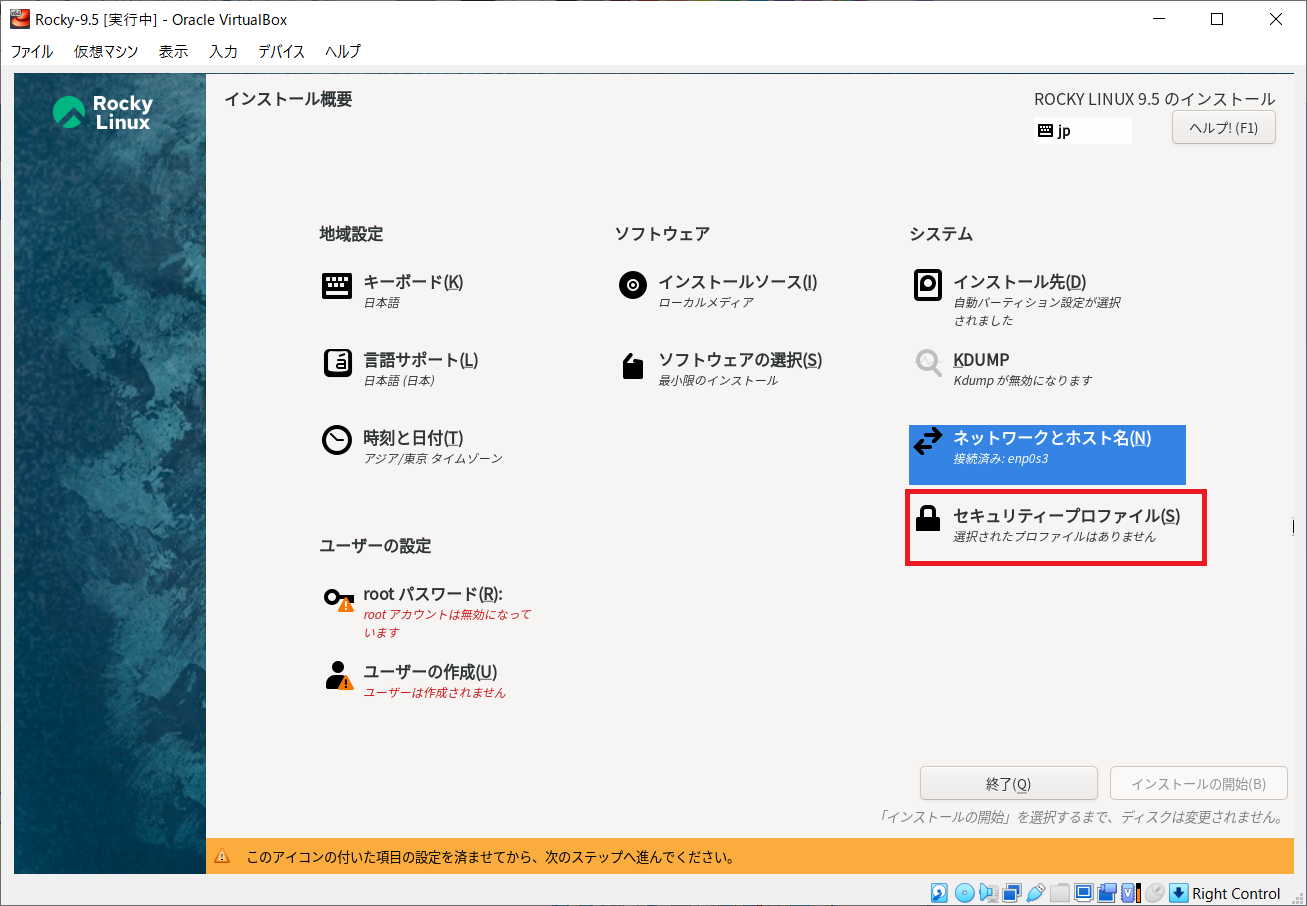Click the アジア/東京 タイムゾーン text
Image resolution: width=1307 pixels, height=906 pixels.
433,459
